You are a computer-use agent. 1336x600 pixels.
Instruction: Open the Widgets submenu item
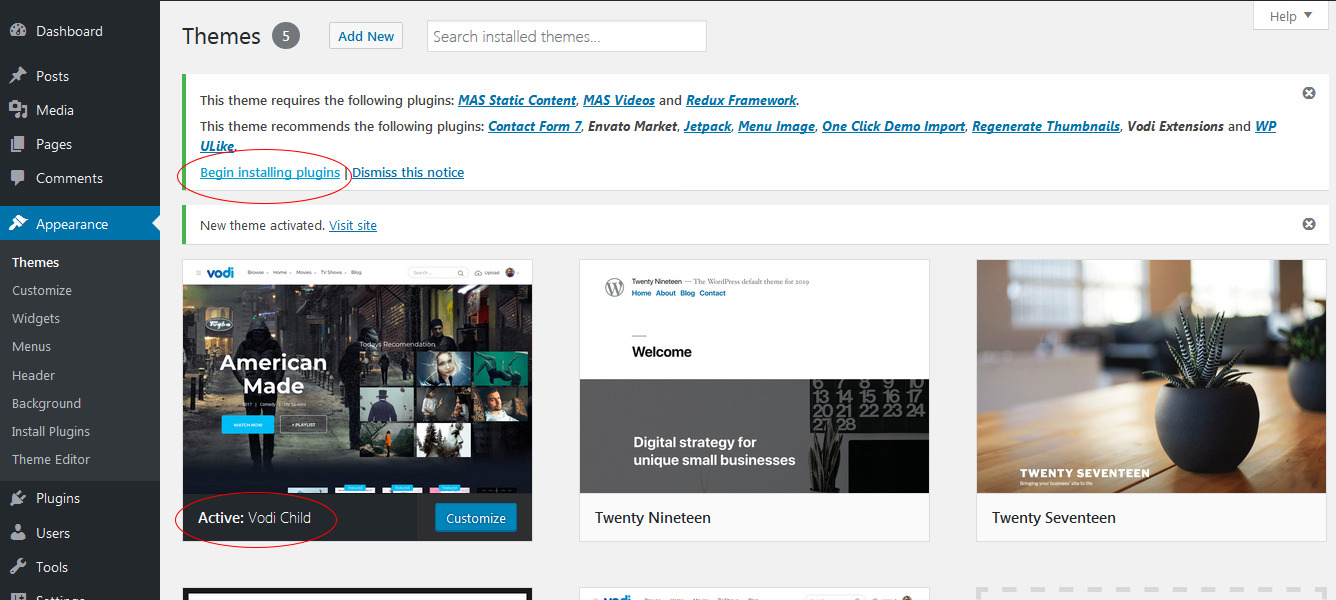(x=36, y=318)
